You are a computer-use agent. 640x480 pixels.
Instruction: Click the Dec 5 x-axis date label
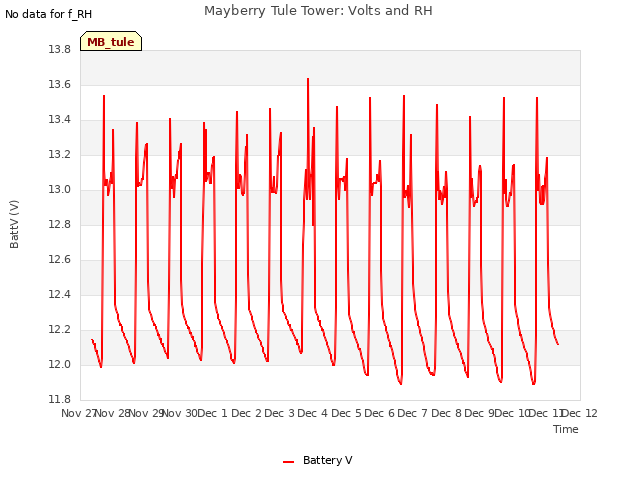tap(347, 413)
